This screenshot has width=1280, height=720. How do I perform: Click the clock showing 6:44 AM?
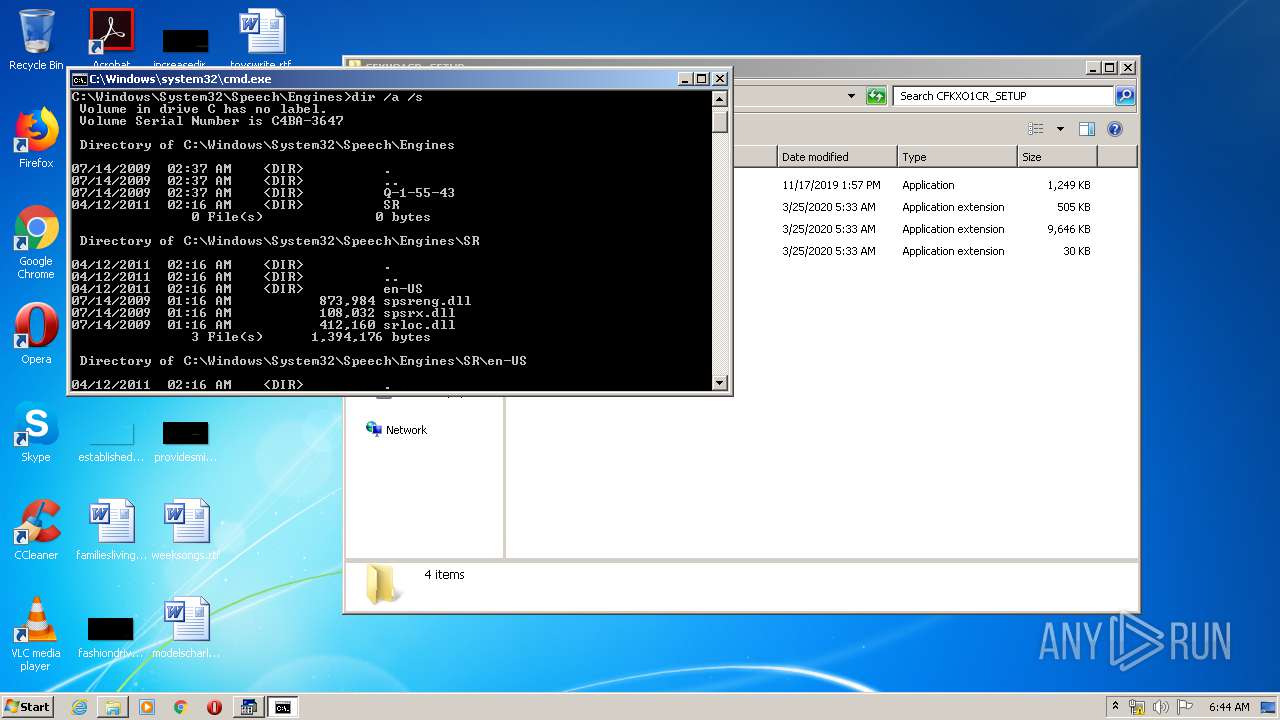point(1229,707)
